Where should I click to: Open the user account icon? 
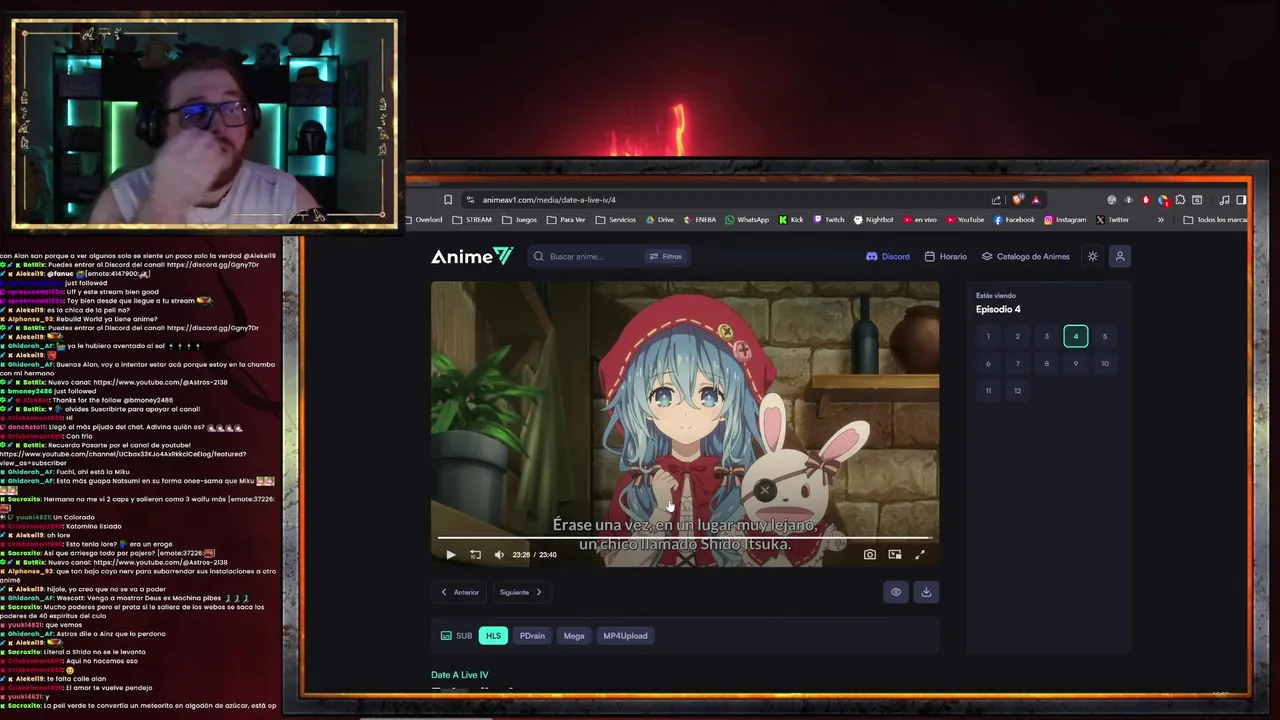pyautogui.click(x=1120, y=257)
